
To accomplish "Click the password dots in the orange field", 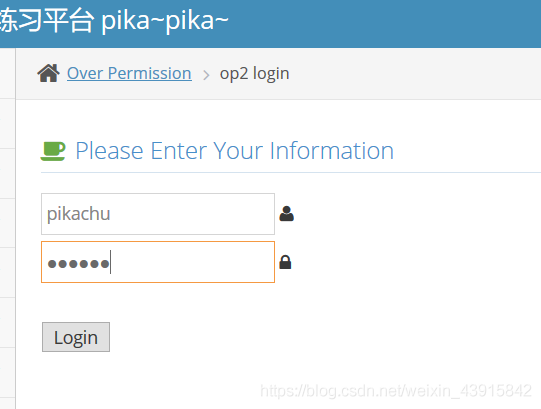I will pos(78,264).
